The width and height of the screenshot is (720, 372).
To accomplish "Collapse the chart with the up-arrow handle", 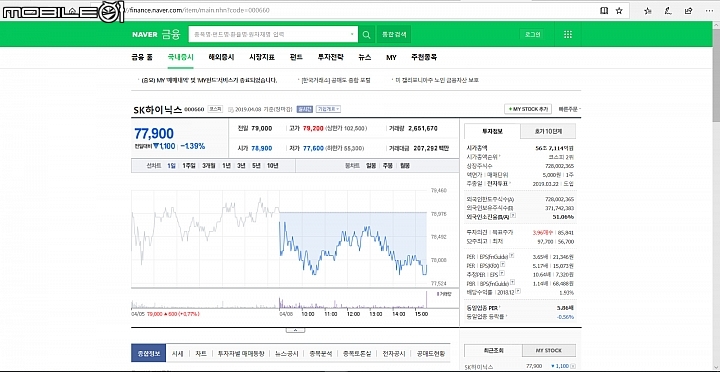I will point(295,330).
